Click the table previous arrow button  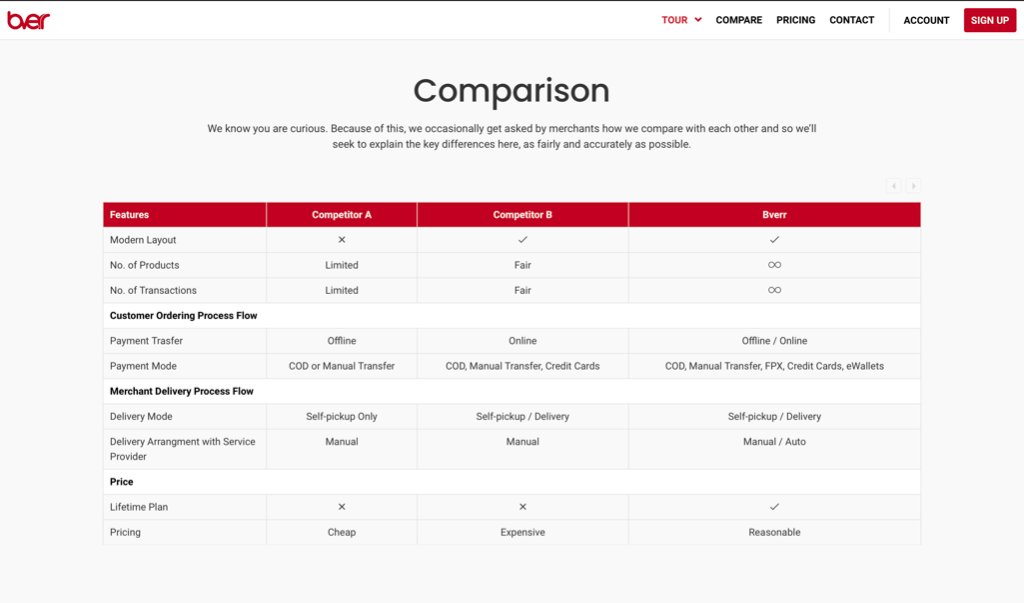pyautogui.click(x=893, y=186)
